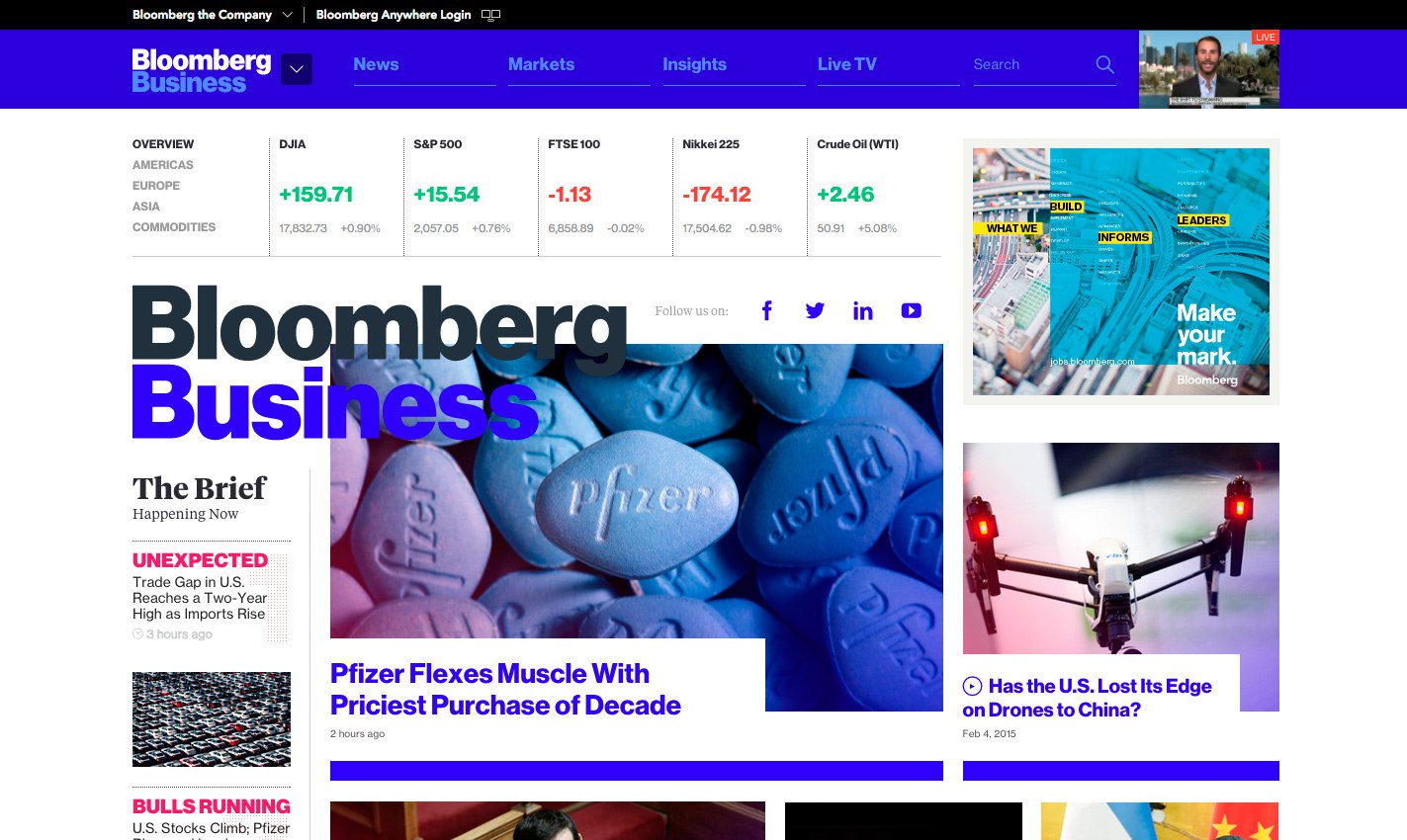Open Pfizer Flexes Muscle headline link
The height and width of the screenshot is (840, 1407).
pyautogui.click(x=505, y=689)
